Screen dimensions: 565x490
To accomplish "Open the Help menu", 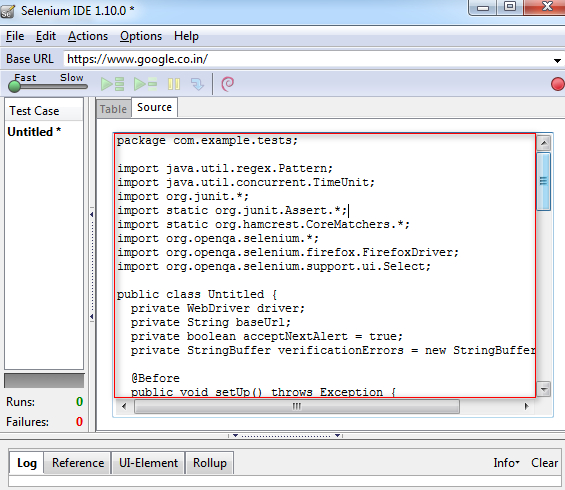I will point(186,36).
